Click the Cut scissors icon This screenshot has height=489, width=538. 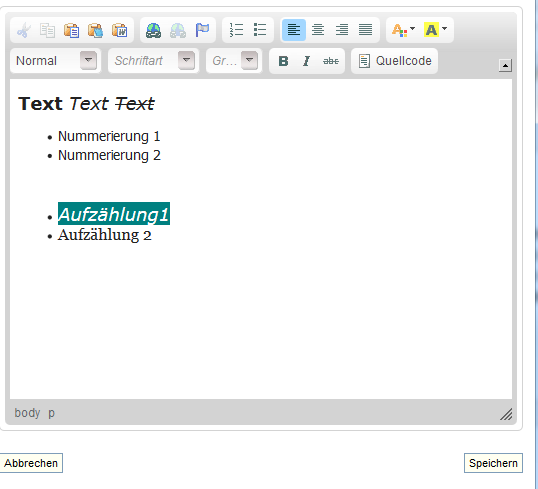click(x=24, y=30)
